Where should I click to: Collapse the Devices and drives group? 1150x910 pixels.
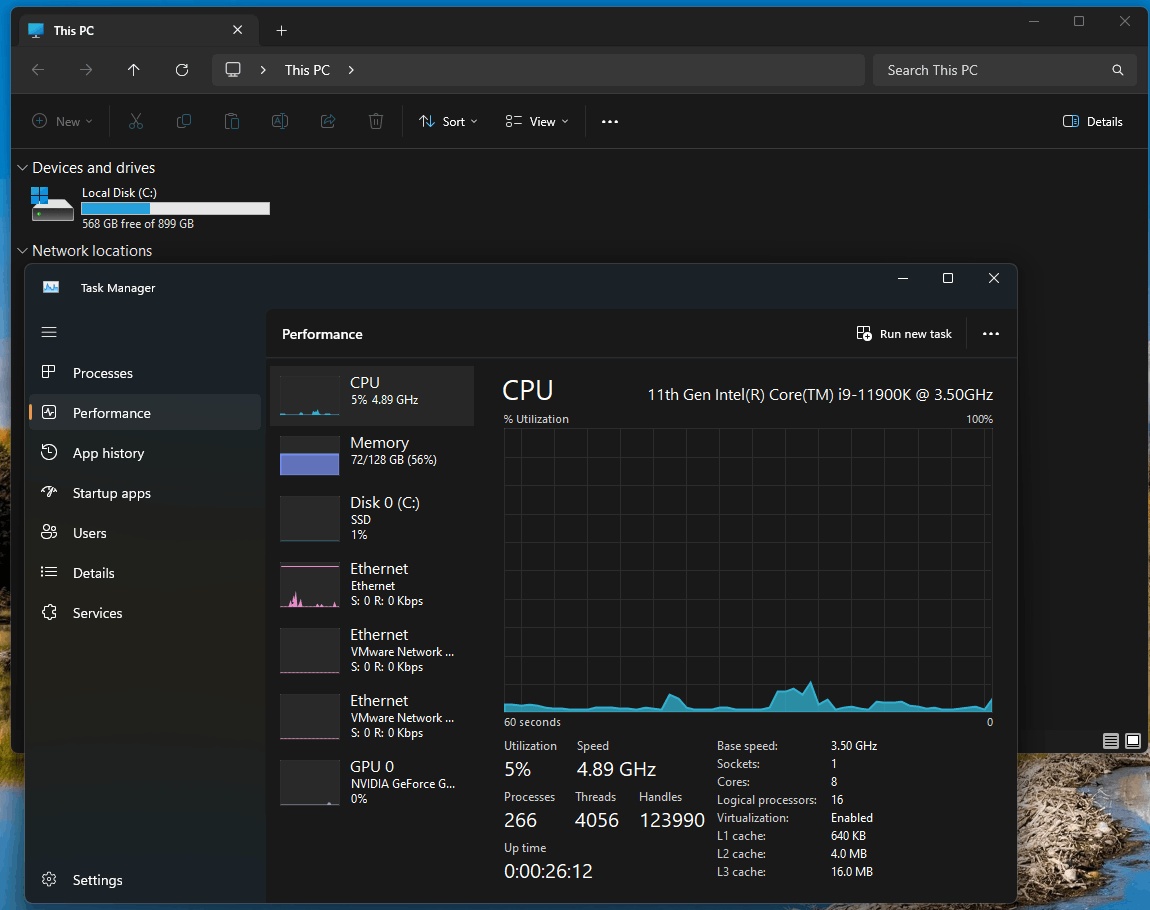pyautogui.click(x=22, y=168)
